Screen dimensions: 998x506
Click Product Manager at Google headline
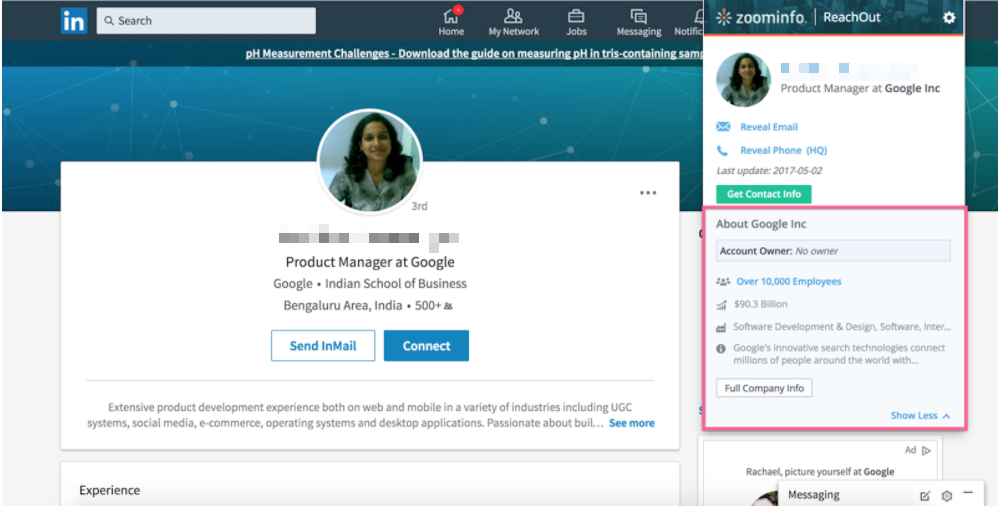tap(370, 262)
